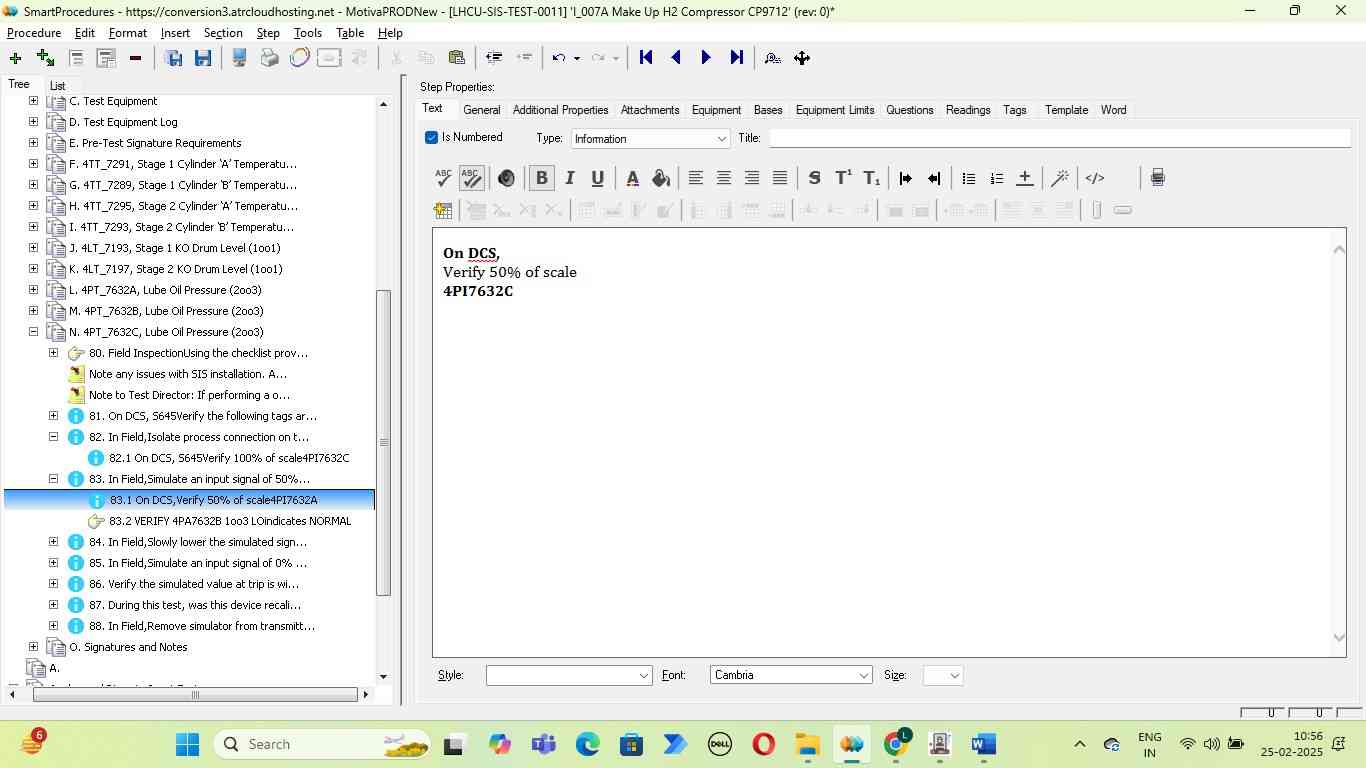Click the justify text icon
Viewport: 1366px width, 768px height.
click(x=779, y=178)
